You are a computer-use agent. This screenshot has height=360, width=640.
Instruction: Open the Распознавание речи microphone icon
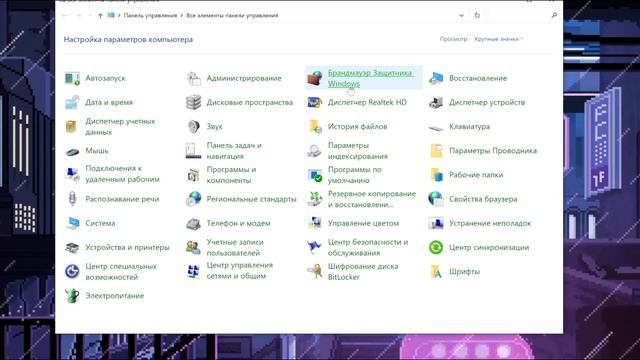coord(72,199)
